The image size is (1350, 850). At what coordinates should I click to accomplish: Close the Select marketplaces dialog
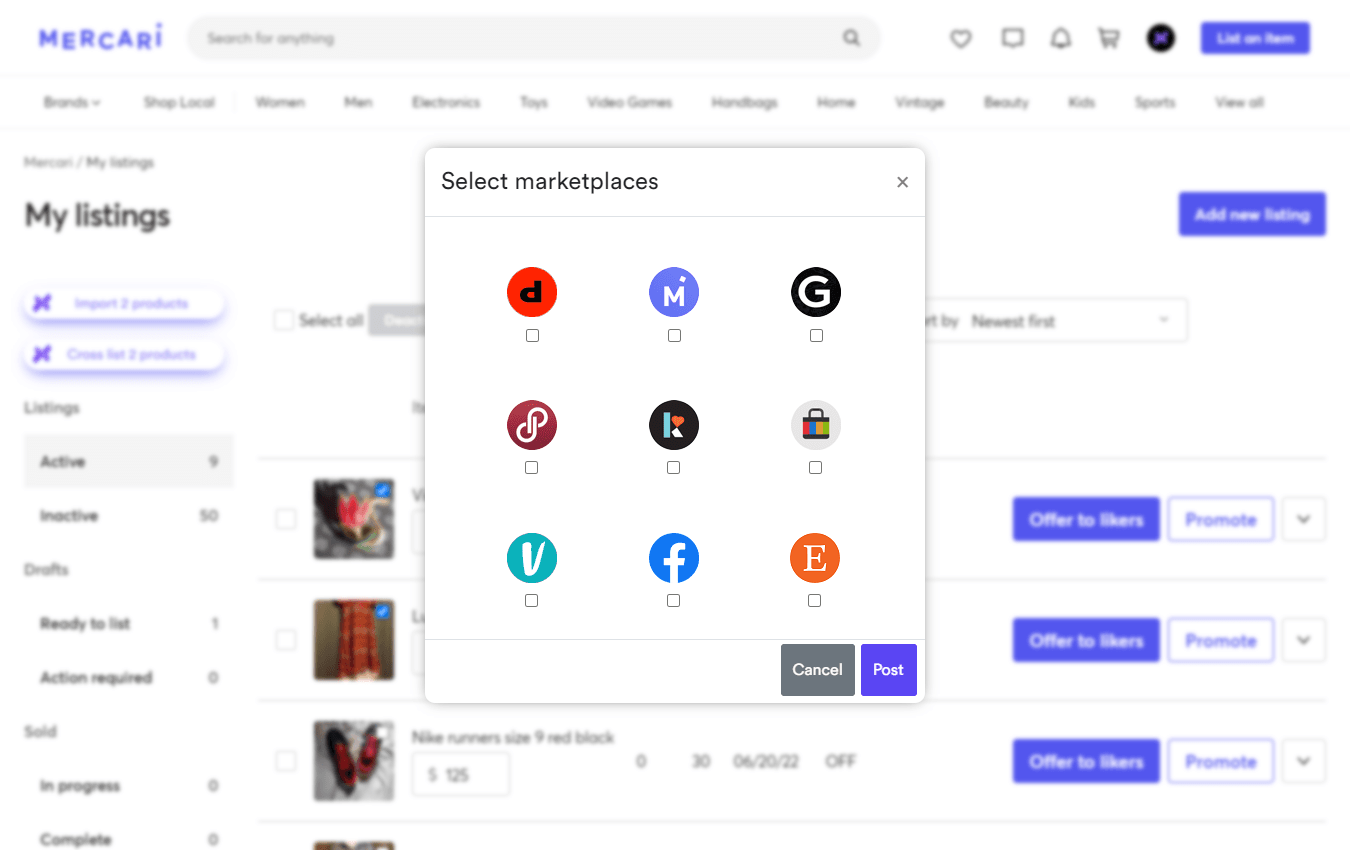tap(902, 182)
